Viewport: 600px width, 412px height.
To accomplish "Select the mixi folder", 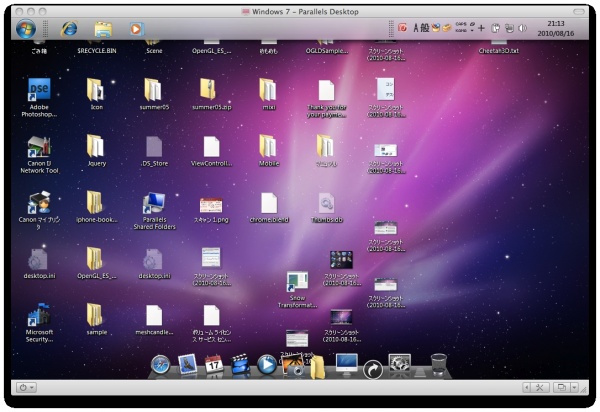I will [268, 90].
